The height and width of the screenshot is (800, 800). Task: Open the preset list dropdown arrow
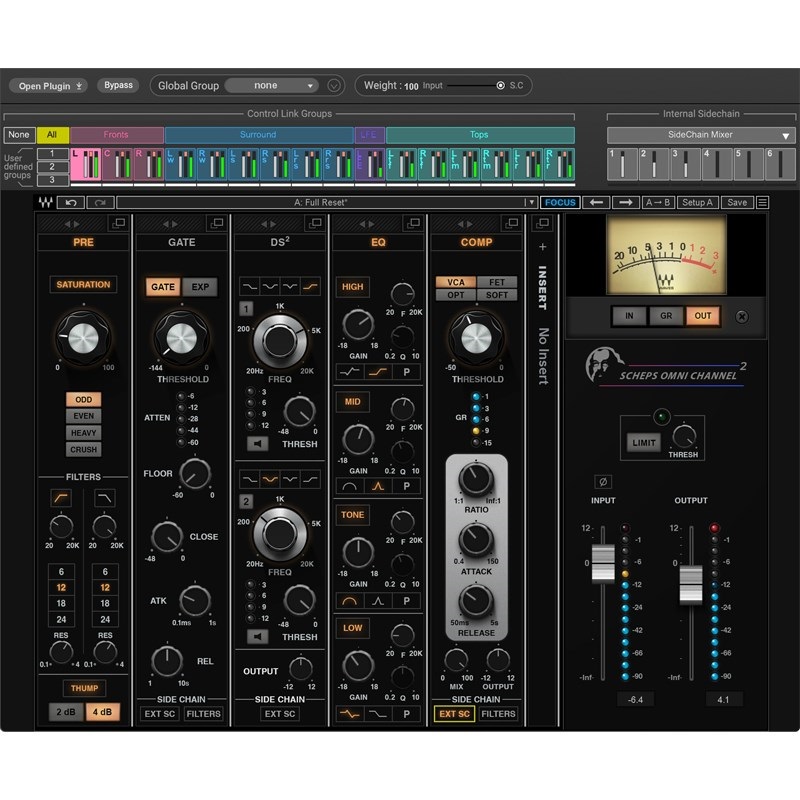(x=532, y=203)
